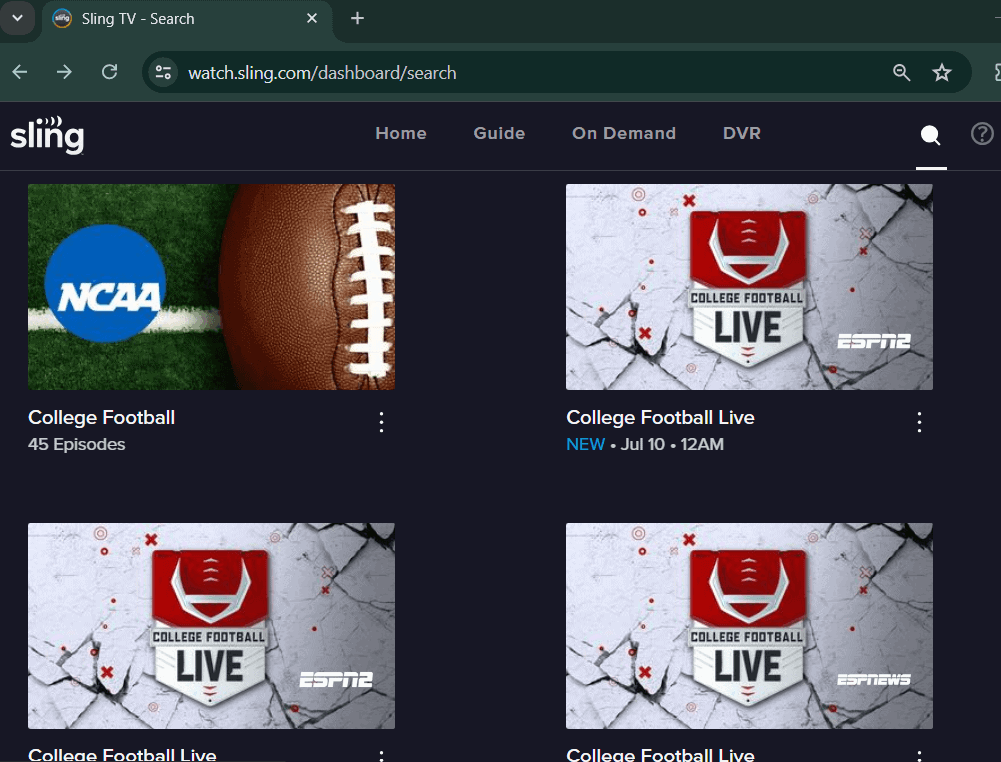Open the ESPNEWS College Football Live thumbnail

click(749, 625)
